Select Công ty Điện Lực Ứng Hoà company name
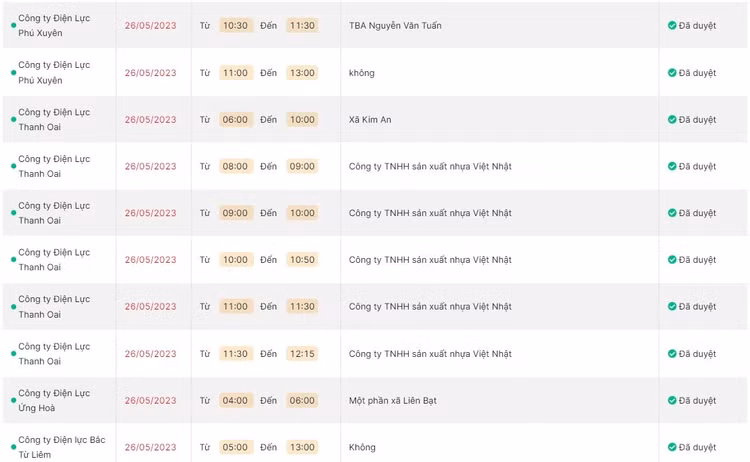This screenshot has width=750, height=462. click(54, 401)
